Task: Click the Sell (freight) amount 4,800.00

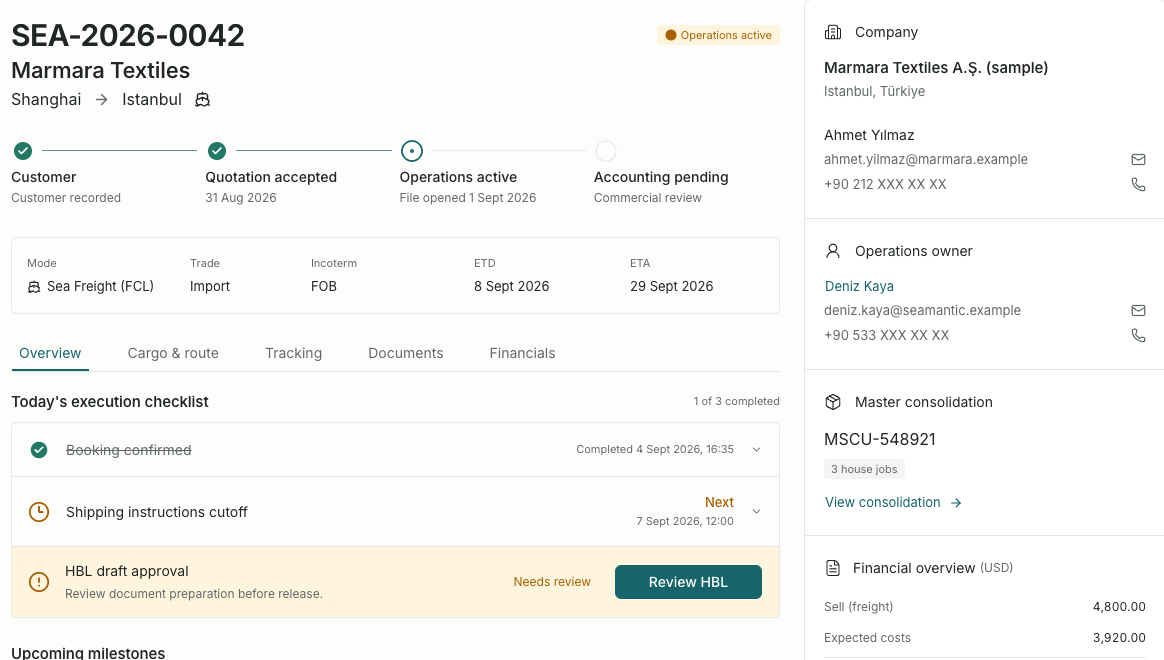Action: 1119,607
